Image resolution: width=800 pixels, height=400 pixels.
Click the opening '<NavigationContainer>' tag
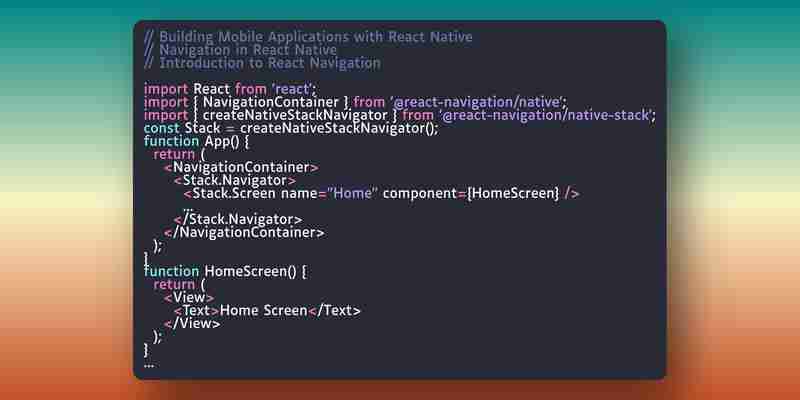click(x=241, y=167)
